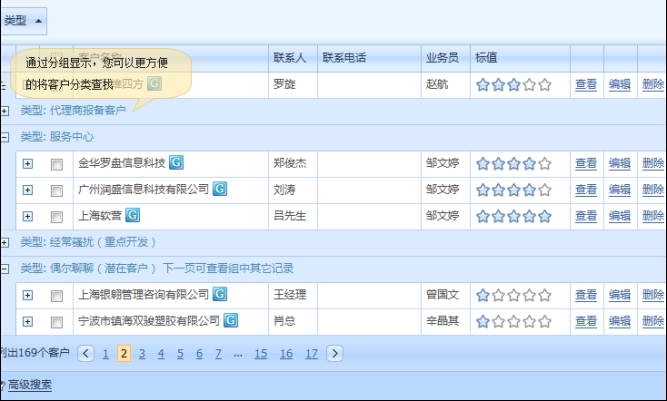This screenshot has width=667, height=401.
Task: Go to previous page arrow in pagination
Action: [86, 353]
